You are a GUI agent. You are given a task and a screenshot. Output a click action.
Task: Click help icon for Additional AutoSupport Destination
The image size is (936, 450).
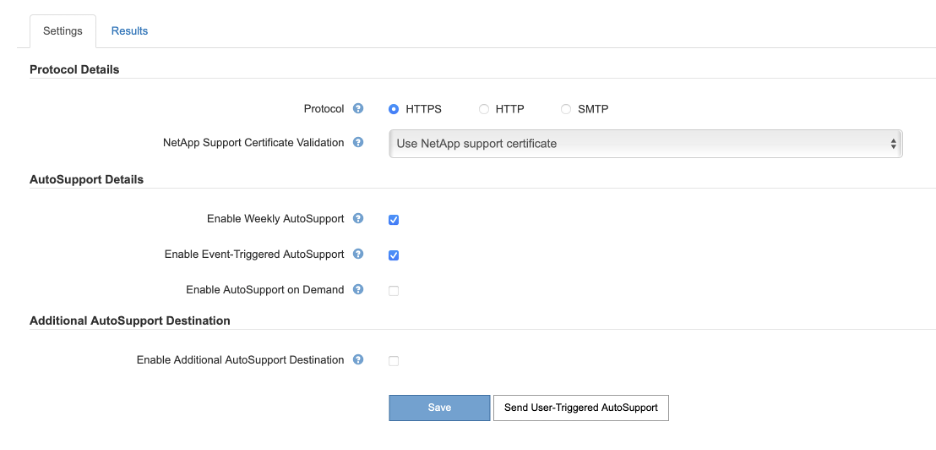(358, 360)
